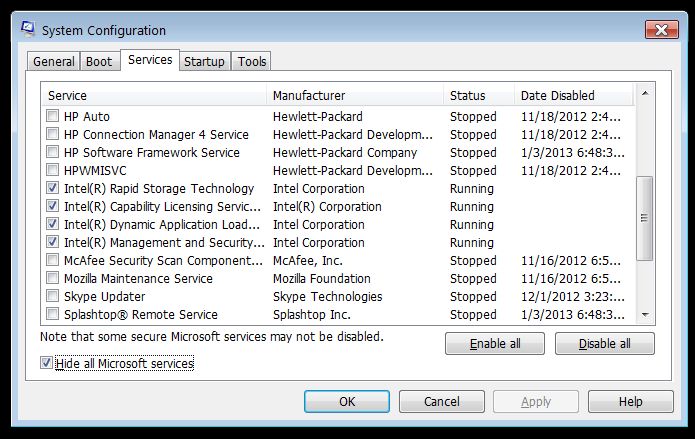Click the Enable all button
Image resolution: width=695 pixels, height=439 pixels.
(495, 344)
